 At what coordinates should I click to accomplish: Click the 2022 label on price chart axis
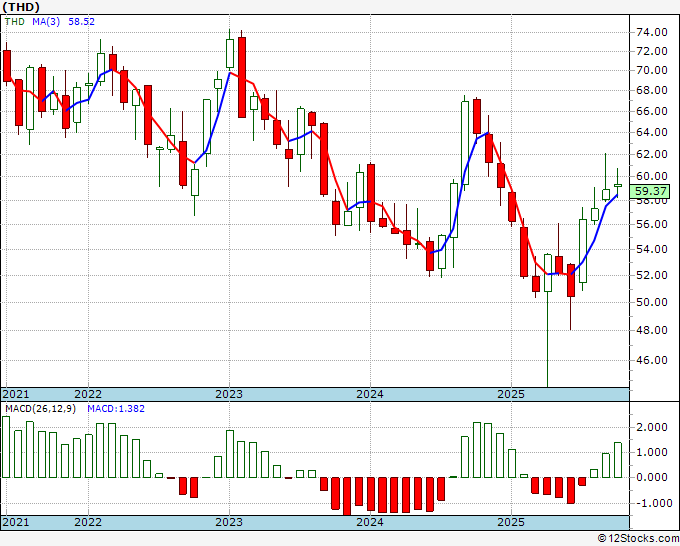88,394
